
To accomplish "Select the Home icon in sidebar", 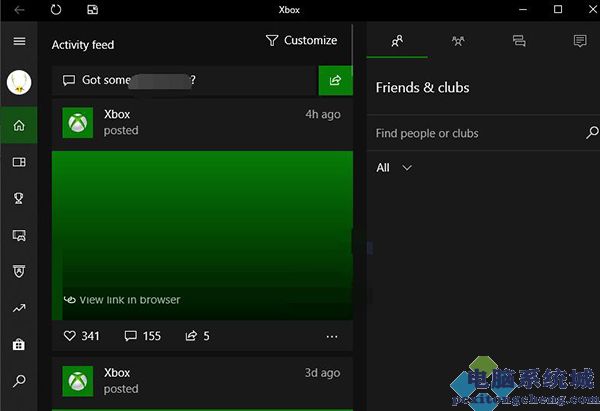I will click(19, 125).
